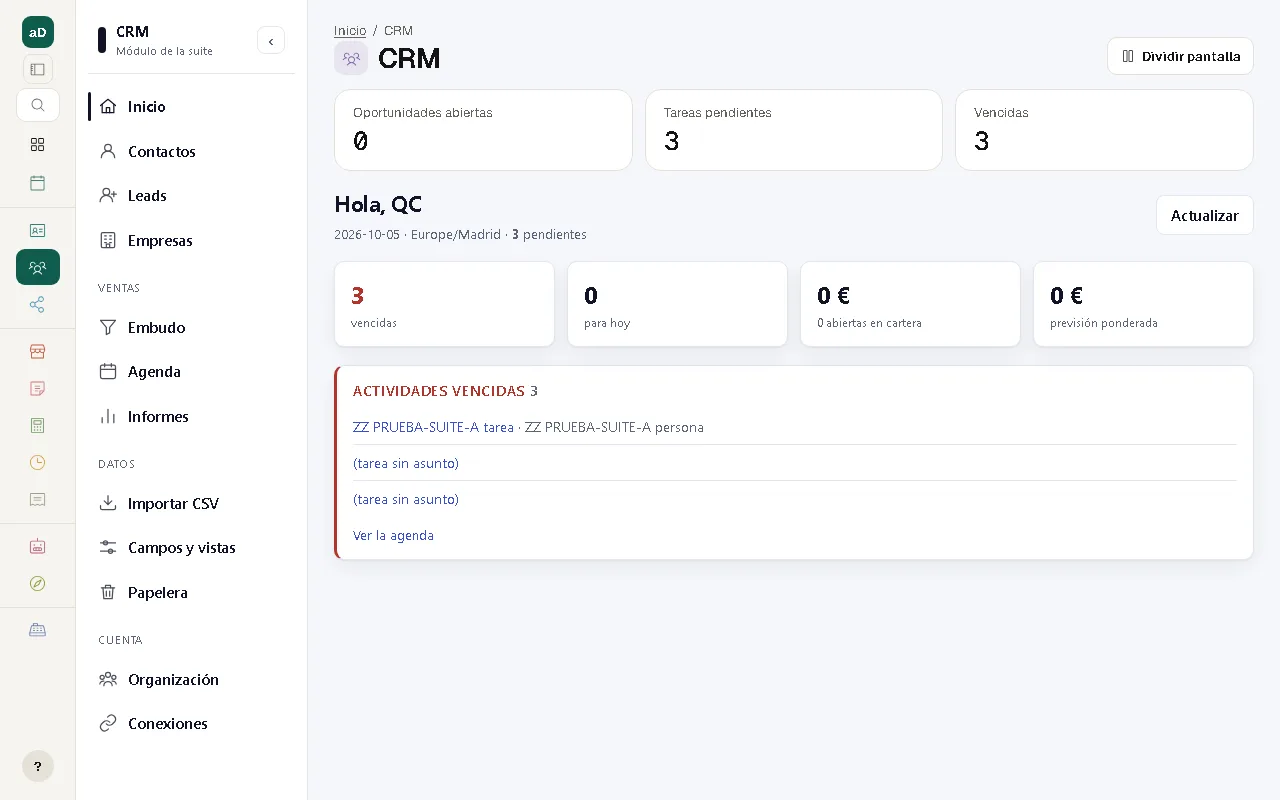Click the abiertas en cartera stat card
This screenshot has width=1280, height=800.
click(910, 304)
